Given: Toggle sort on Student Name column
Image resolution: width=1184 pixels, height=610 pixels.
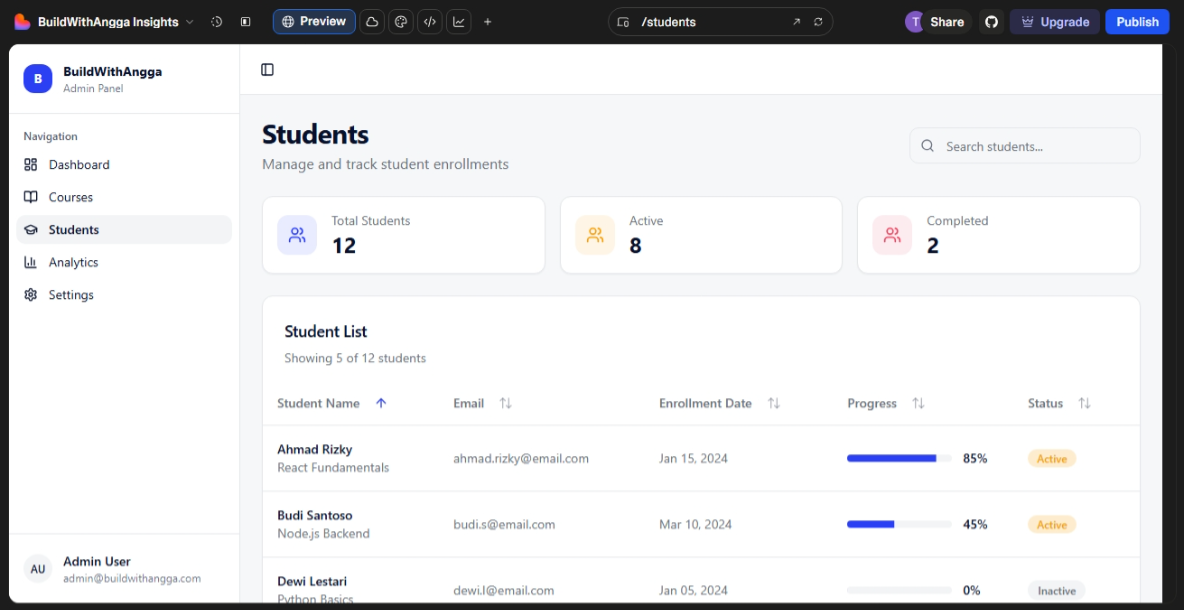Looking at the screenshot, I should pos(381,403).
